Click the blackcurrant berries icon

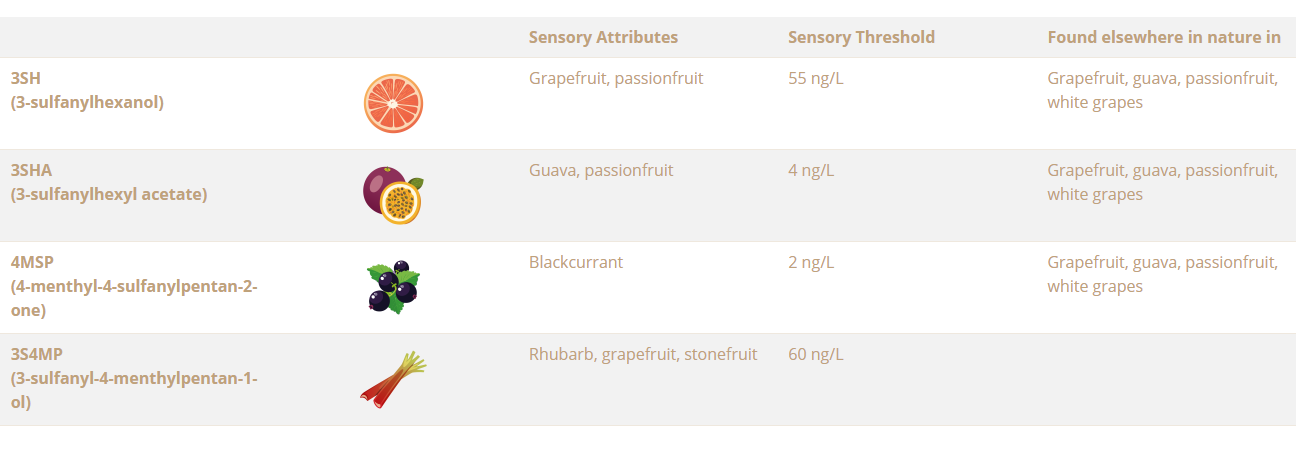click(392, 287)
